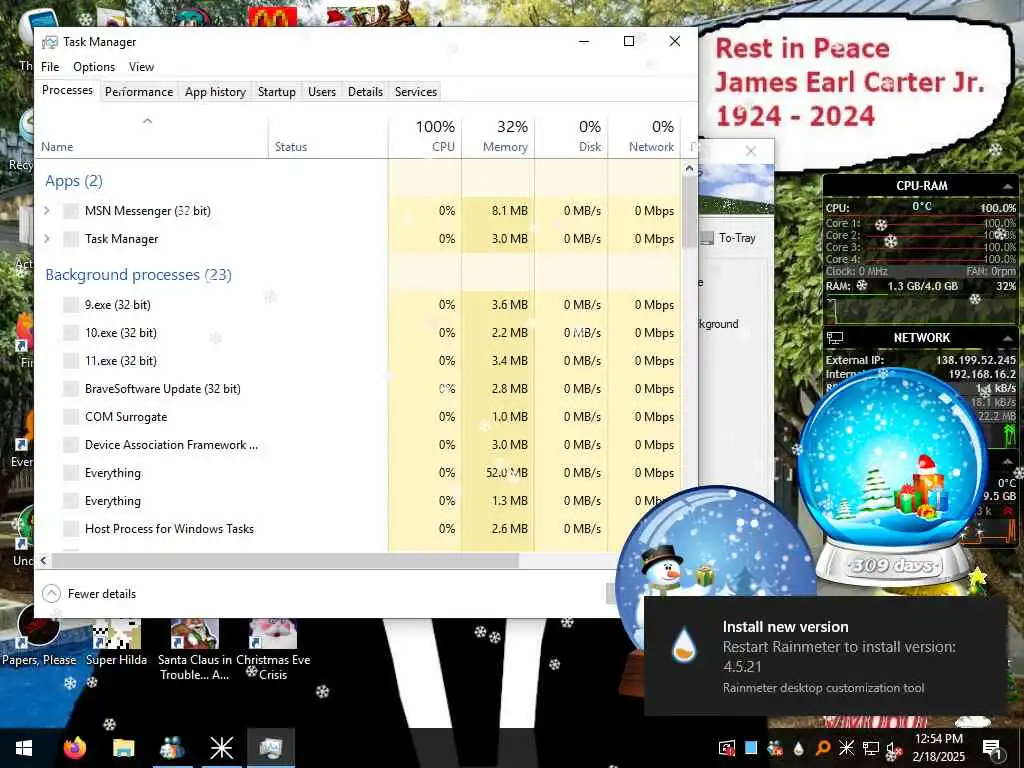The image size is (1024, 768).
Task: Open the Action Center notifications icon
Action: point(991,748)
